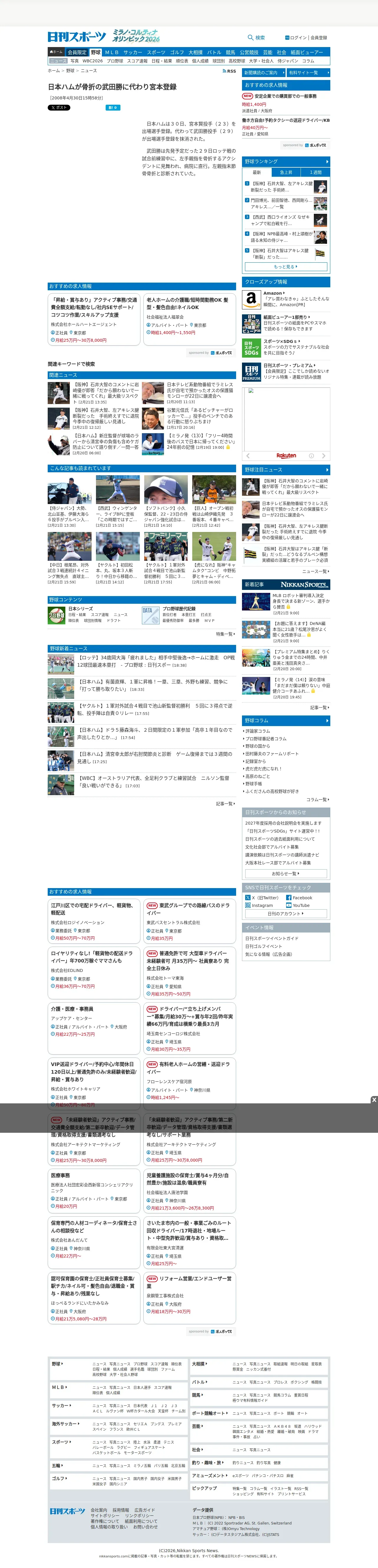Open 日刊スポーツイベントガイド link
Image resolution: width=378 pixels, height=1568 pixels.
pyautogui.click(x=272, y=939)
